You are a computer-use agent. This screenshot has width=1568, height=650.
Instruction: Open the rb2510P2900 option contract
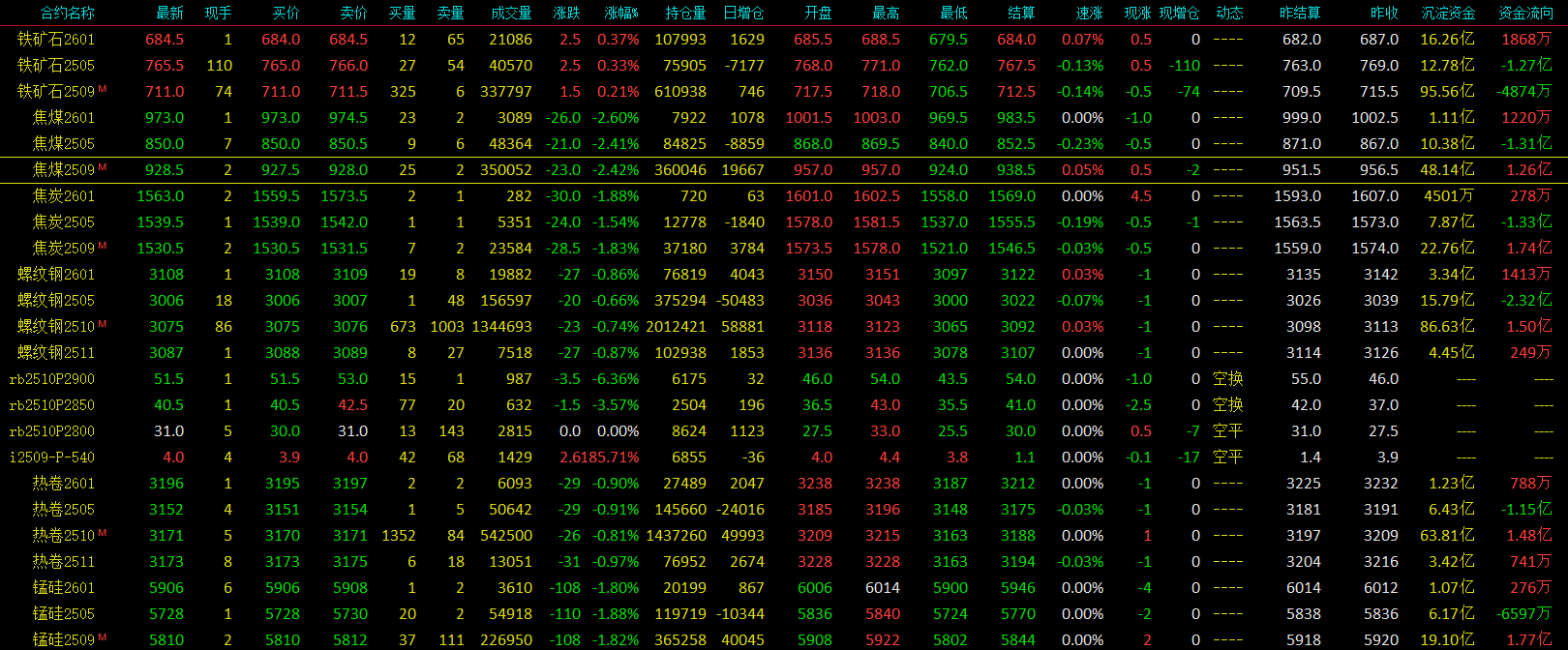pyautogui.click(x=52, y=379)
